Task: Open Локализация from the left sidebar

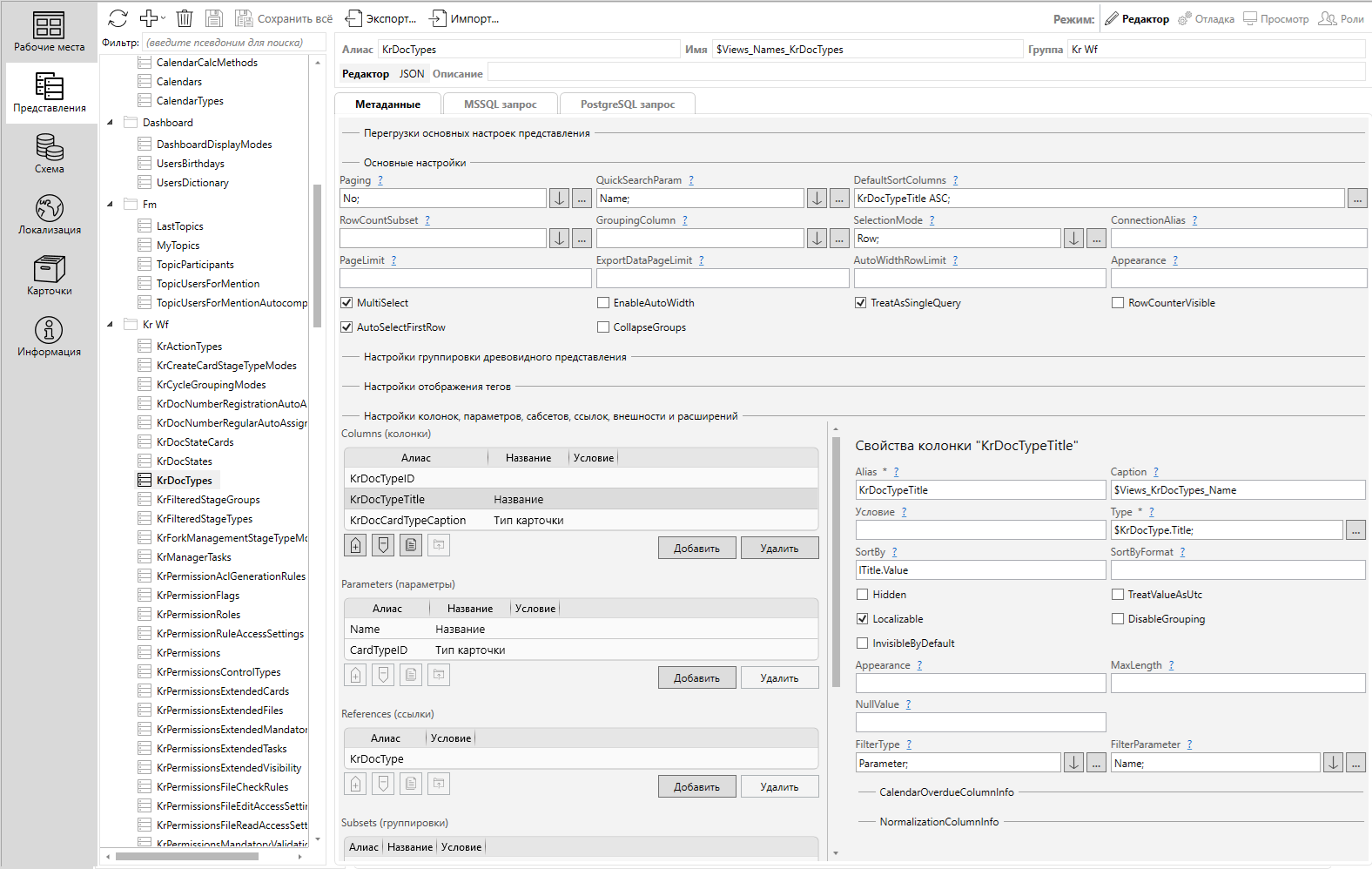Action: (x=50, y=214)
